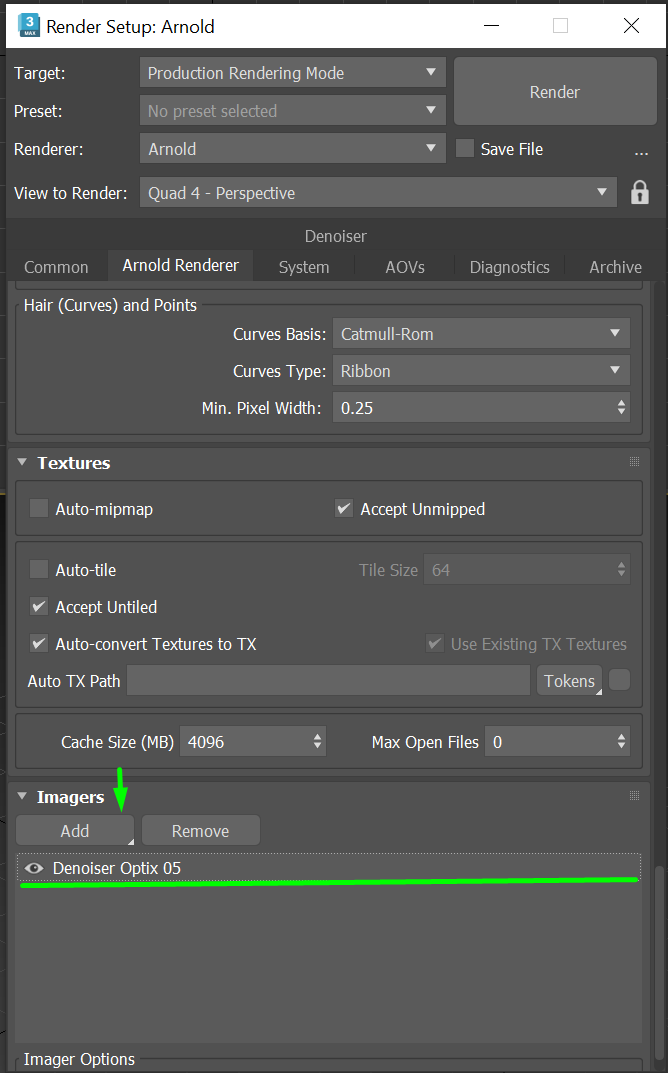The image size is (668, 1073).
Task: Open the Textures rollout options grid icon
Action: click(634, 461)
